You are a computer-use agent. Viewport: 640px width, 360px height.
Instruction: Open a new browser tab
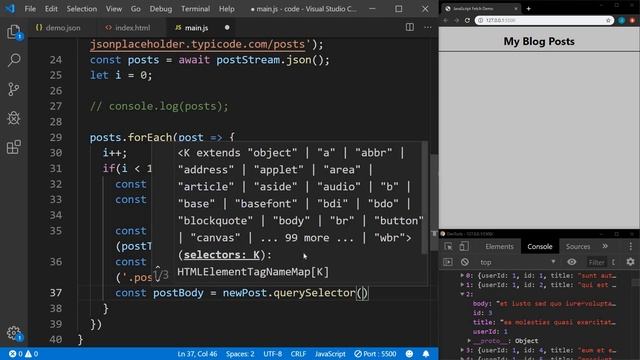(x=528, y=9)
